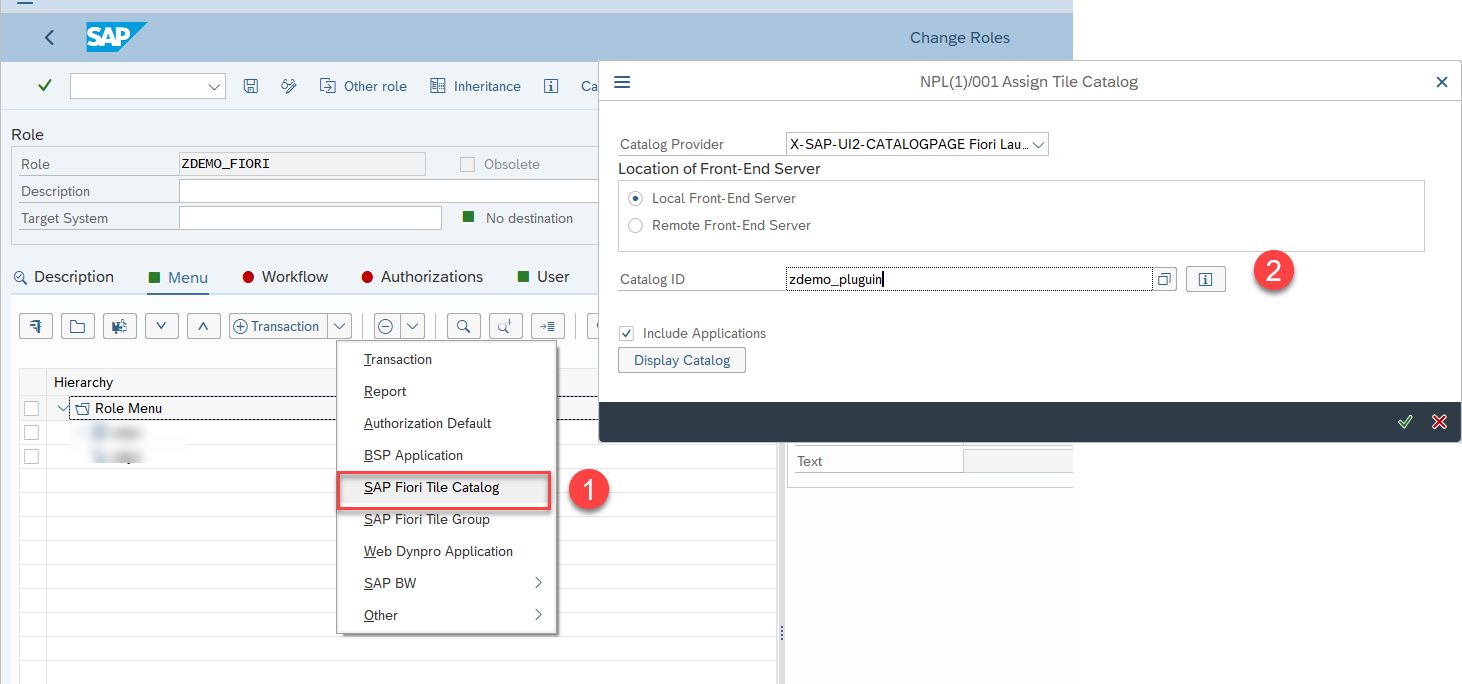This screenshot has width=1462, height=684.
Task: Close the Assign Tile Catalog dialog
Action: (1442, 82)
